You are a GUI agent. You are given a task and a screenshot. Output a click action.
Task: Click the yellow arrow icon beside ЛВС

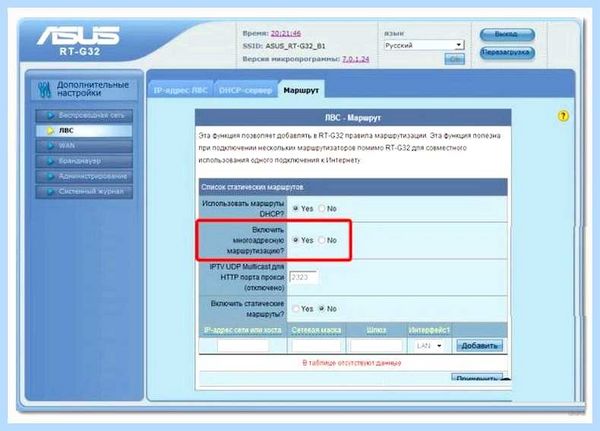(50, 131)
